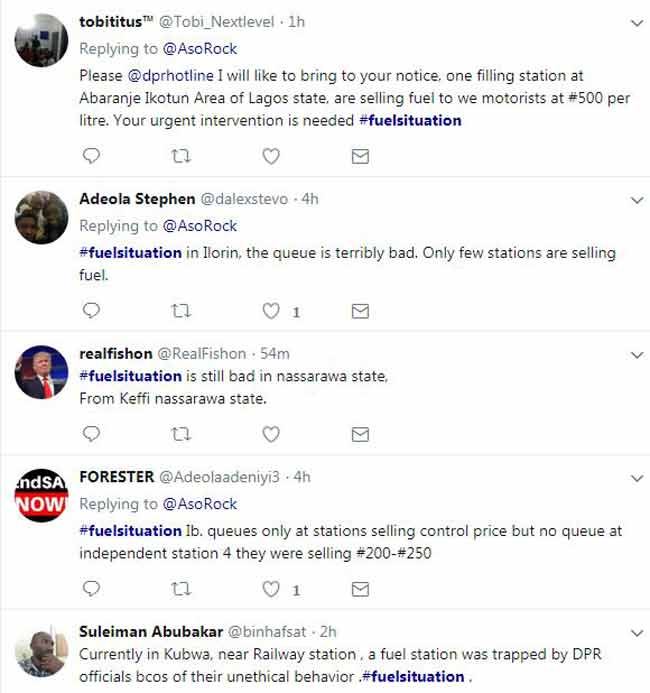Visit @AsoRock from FORESTER's reply line

pos(199,503)
